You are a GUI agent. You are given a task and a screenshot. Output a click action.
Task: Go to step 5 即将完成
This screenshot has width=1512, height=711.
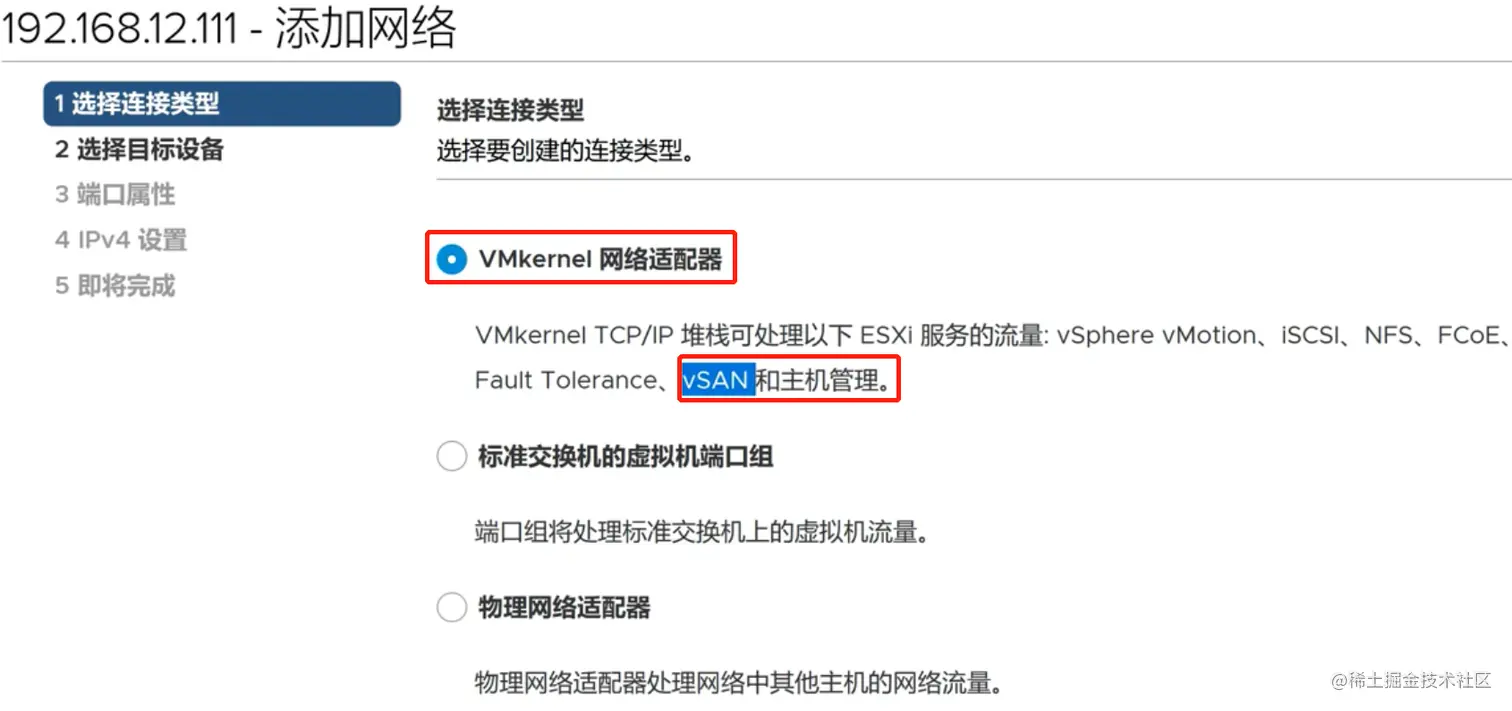[115, 287]
